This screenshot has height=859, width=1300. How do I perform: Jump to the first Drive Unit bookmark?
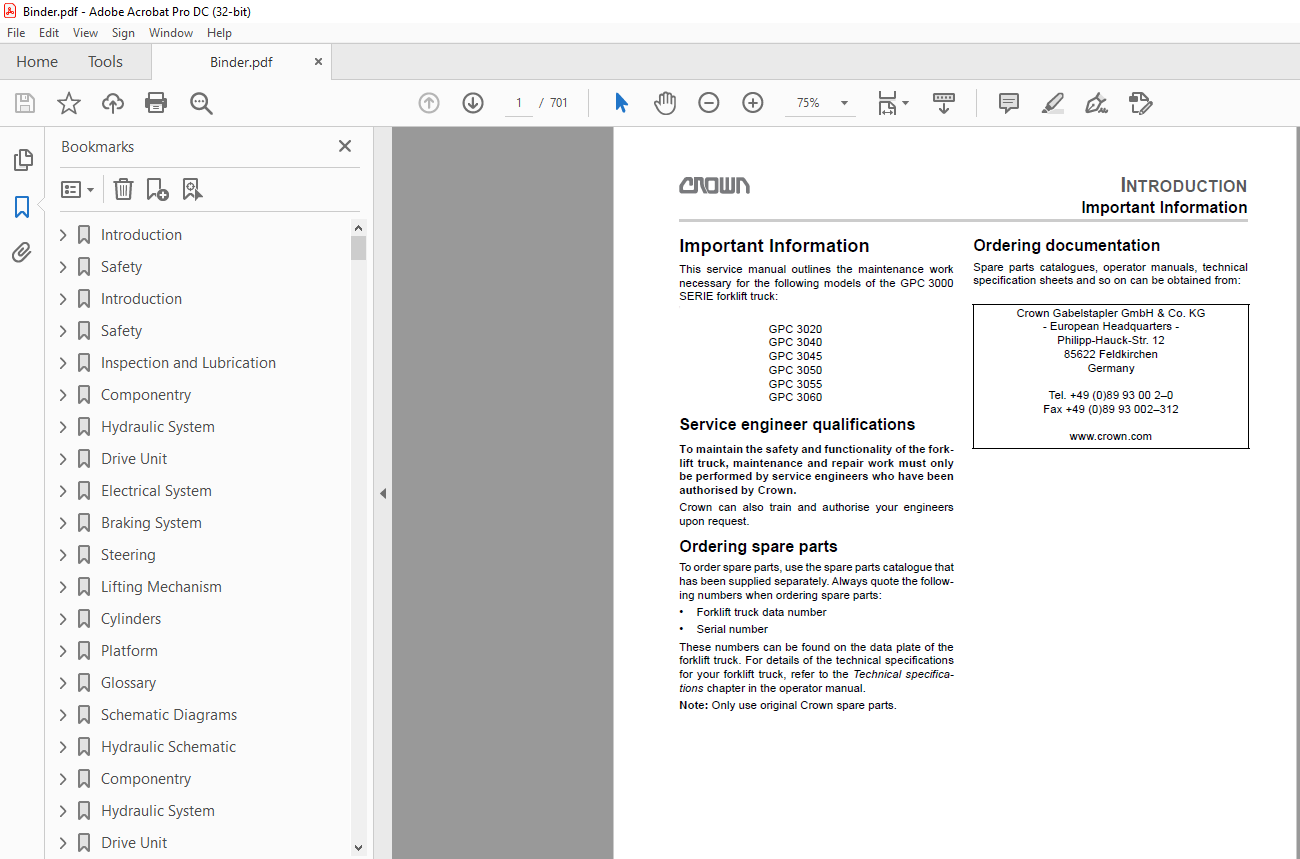point(134,459)
